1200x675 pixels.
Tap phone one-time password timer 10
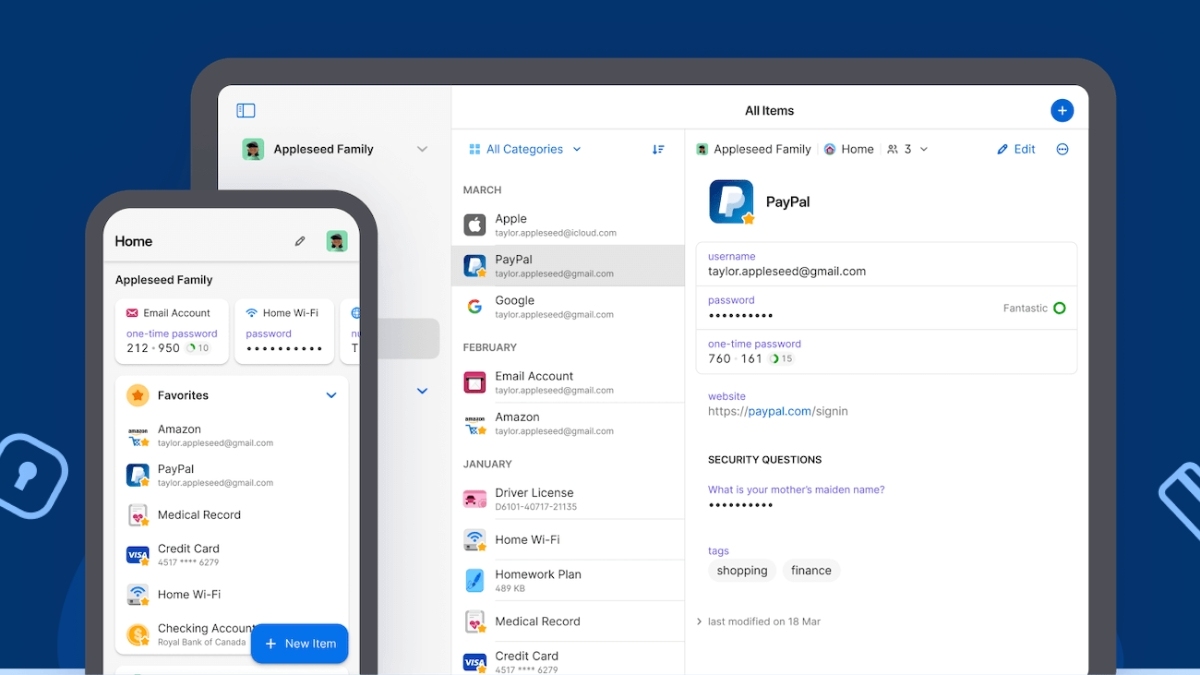click(x=198, y=348)
